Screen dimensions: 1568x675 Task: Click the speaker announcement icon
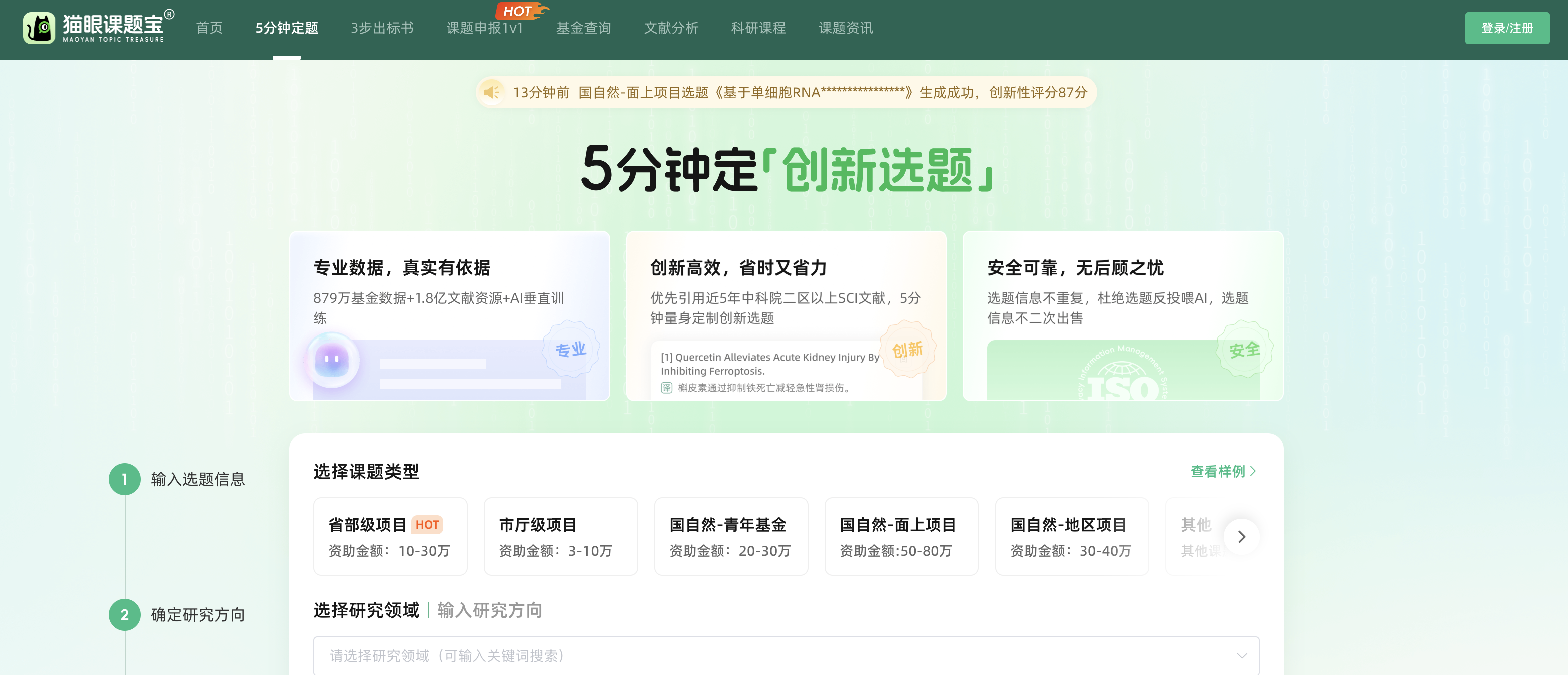point(492,92)
